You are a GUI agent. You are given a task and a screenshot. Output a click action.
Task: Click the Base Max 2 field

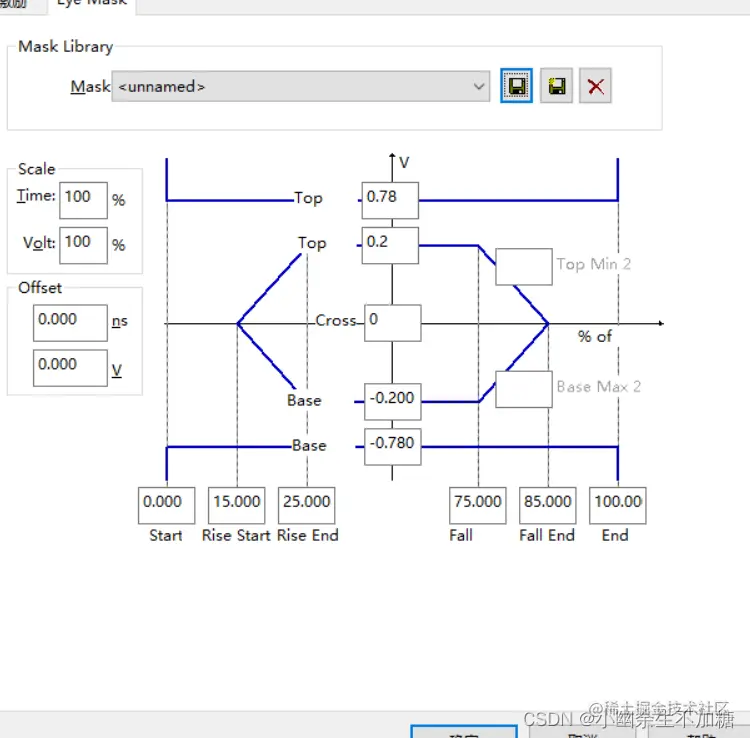[x=524, y=389]
